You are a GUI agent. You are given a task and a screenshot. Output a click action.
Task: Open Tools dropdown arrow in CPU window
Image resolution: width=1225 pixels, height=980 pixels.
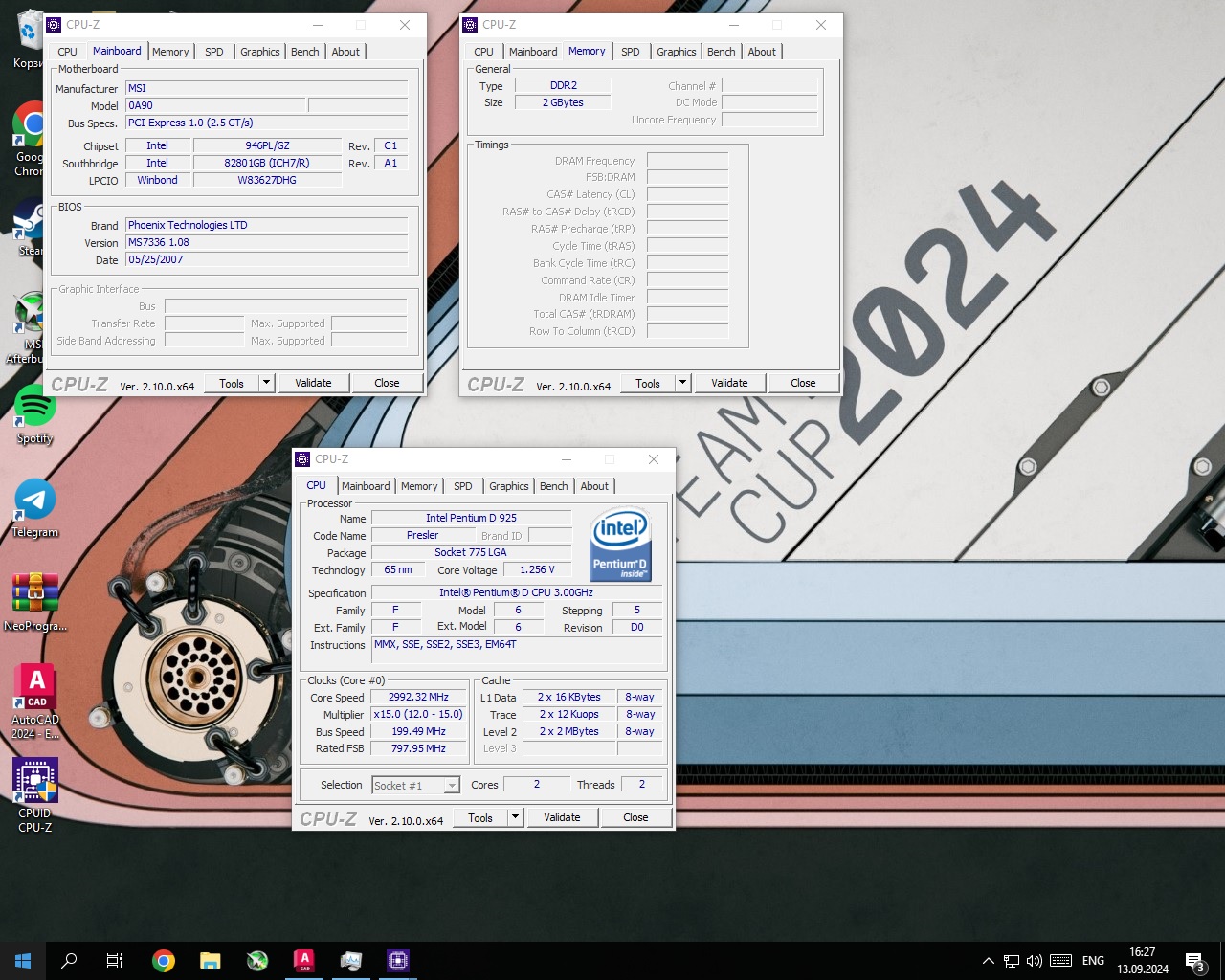coord(516,817)
